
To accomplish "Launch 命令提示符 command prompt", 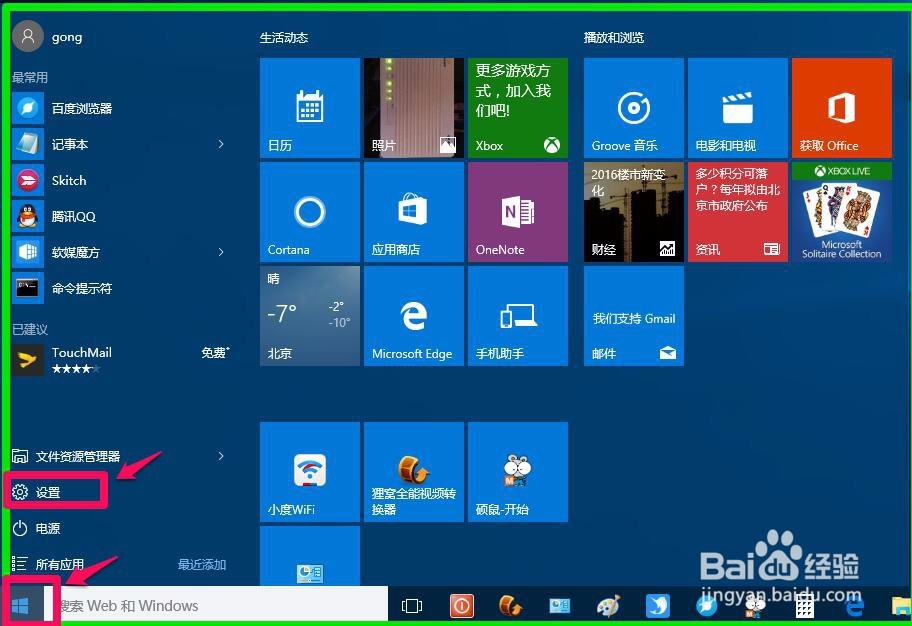I will 121,289.
